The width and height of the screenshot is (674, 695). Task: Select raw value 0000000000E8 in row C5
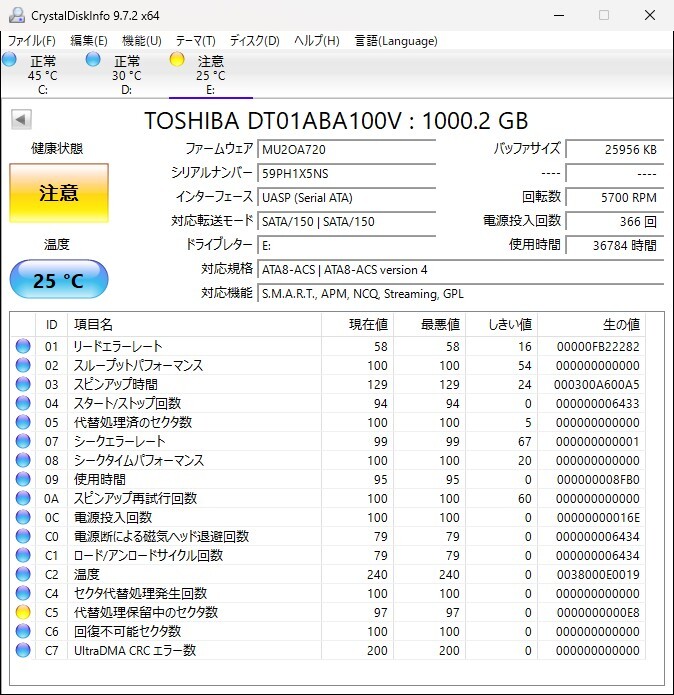tap(598, 613)
